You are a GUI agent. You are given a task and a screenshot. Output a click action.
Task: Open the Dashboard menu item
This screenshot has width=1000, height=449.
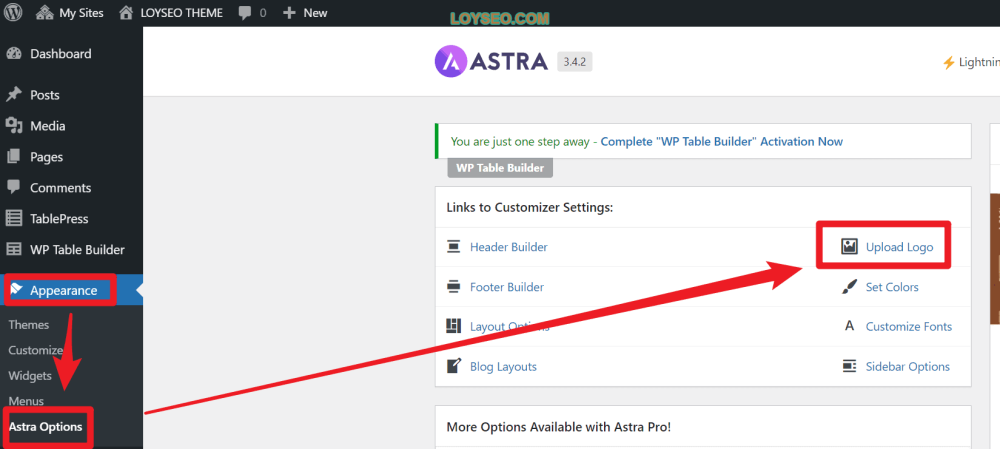click(x=61, y=54)
